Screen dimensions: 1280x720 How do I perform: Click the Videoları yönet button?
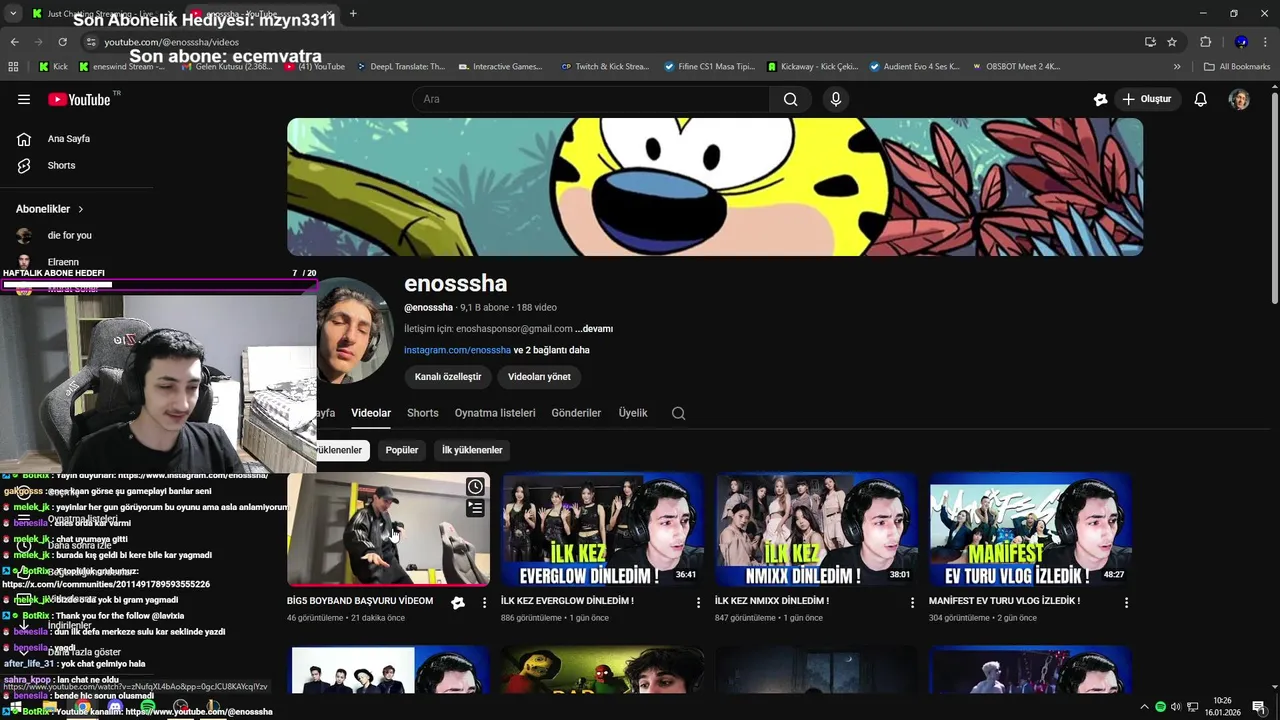(x=539, y=377)
